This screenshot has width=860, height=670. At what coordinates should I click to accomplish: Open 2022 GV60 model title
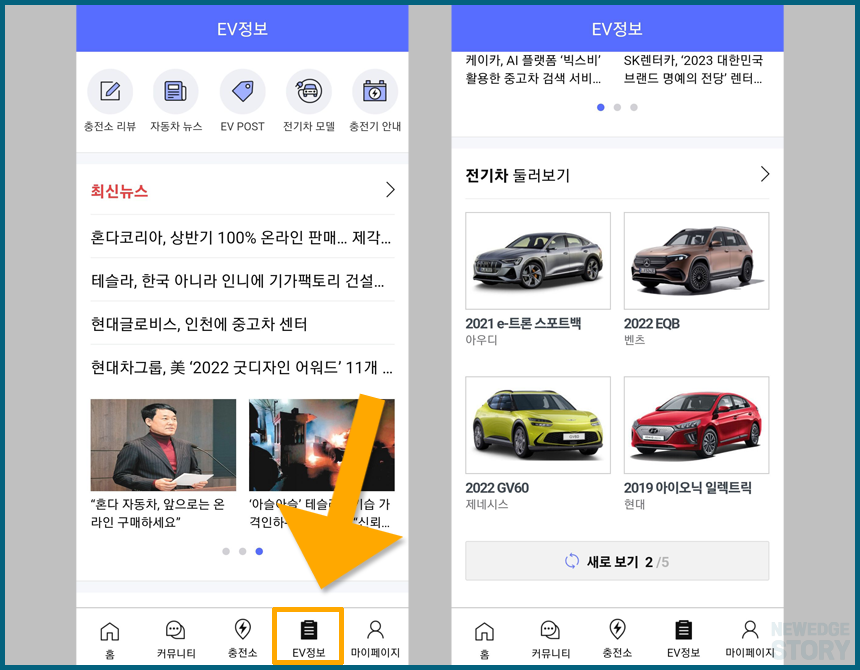(x=497, y=488)
